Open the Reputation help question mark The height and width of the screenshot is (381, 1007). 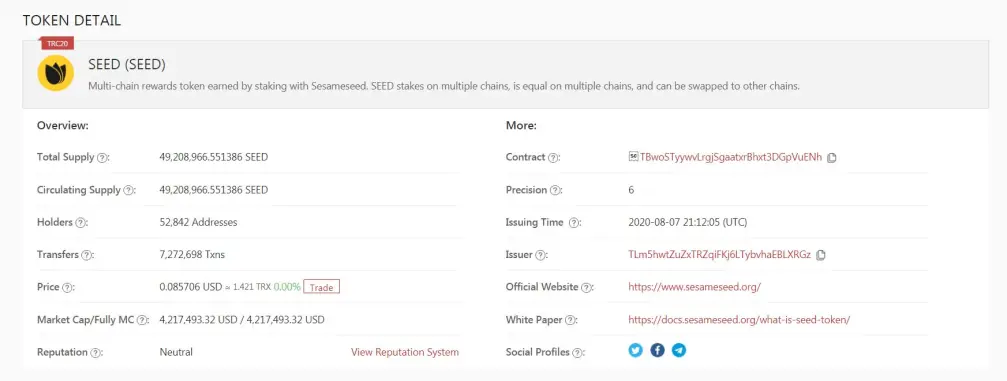coord(95,353)
